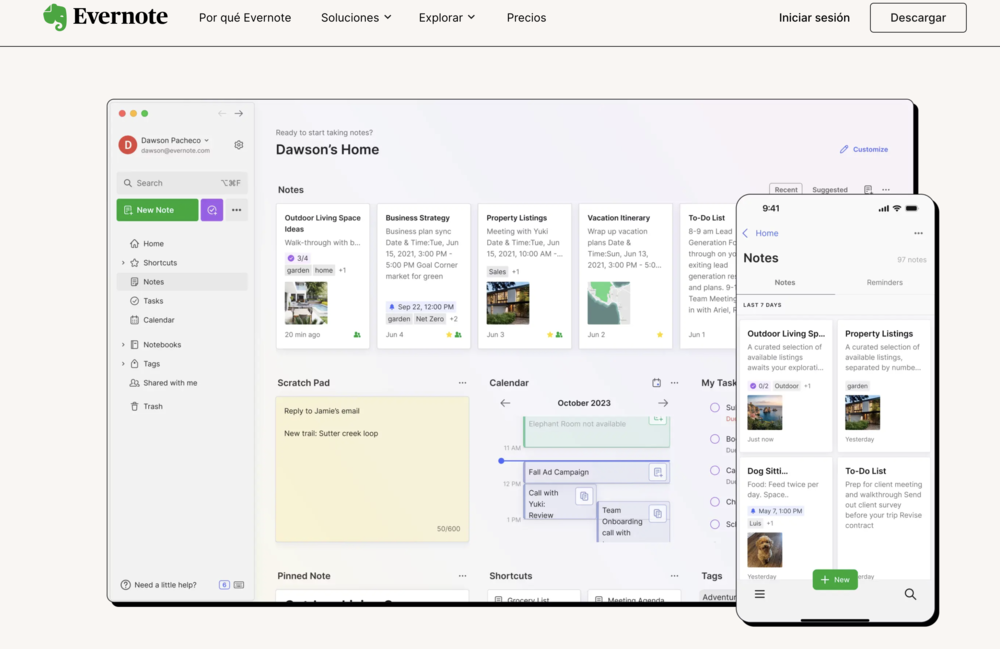Expand the Notebooks tree in sidebar

(123, 344)
